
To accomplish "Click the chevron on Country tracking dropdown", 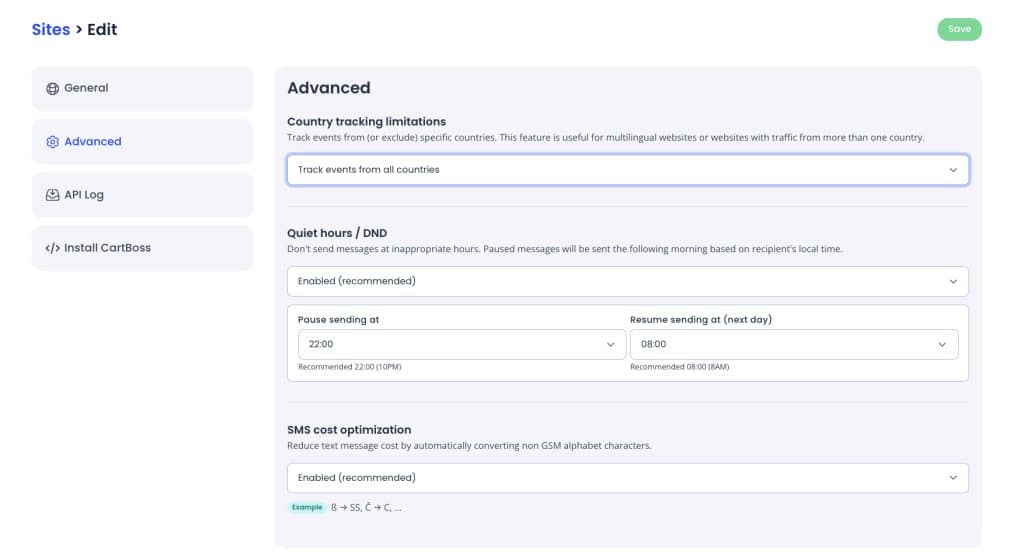I will pos(953,170).
